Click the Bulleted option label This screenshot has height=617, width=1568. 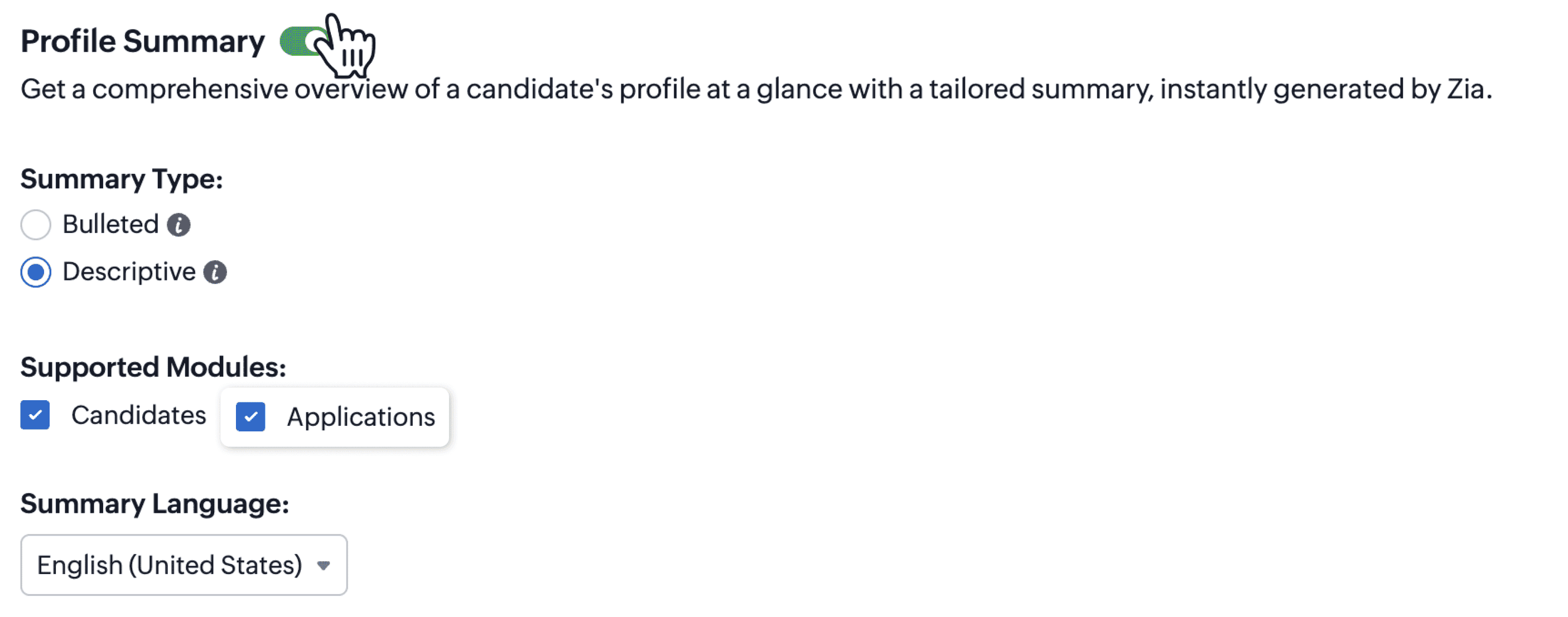(x=110, y=225)
